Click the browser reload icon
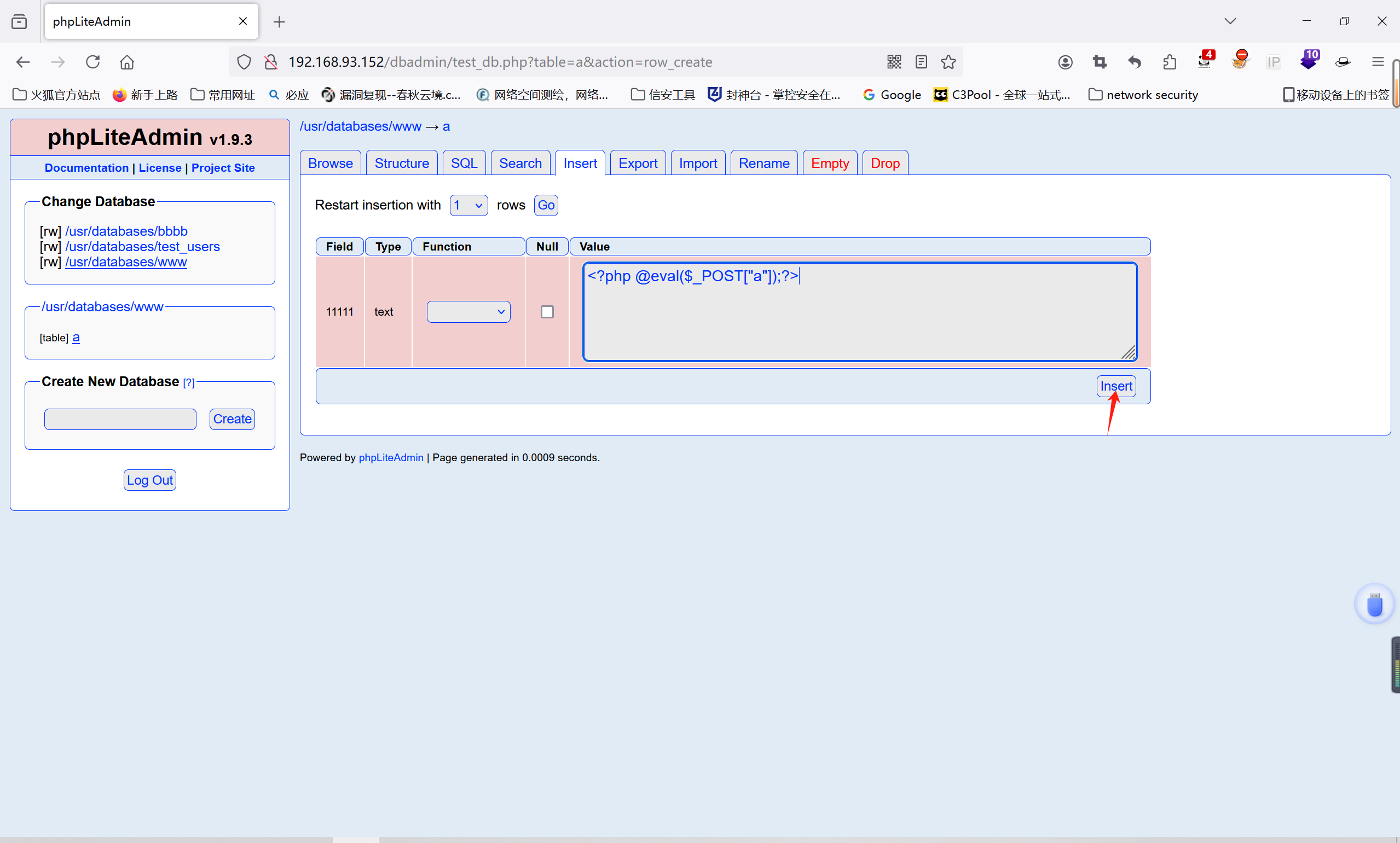1400x843 pixels. click(x=92, y=62)
